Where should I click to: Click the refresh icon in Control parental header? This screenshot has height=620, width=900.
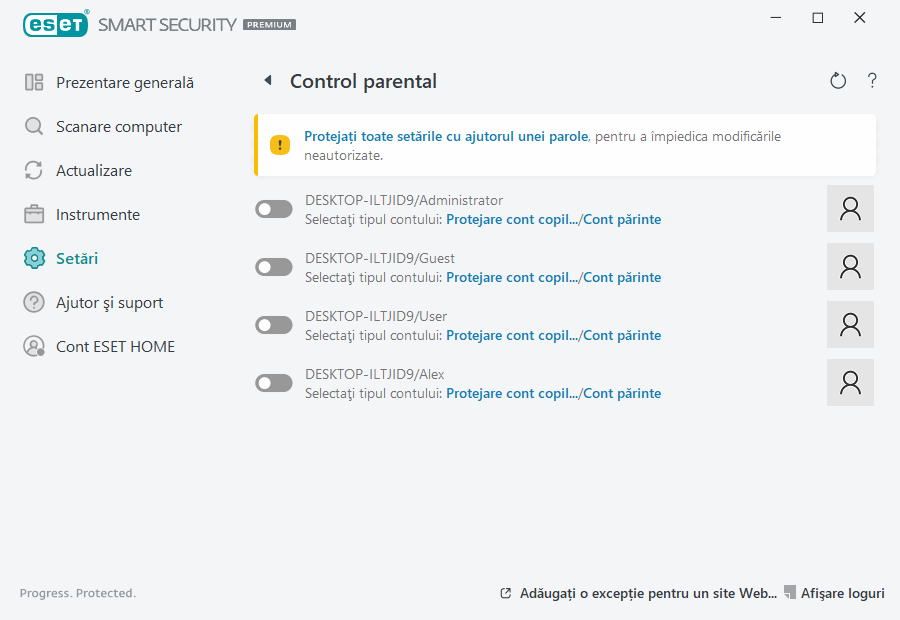[838, 80]
